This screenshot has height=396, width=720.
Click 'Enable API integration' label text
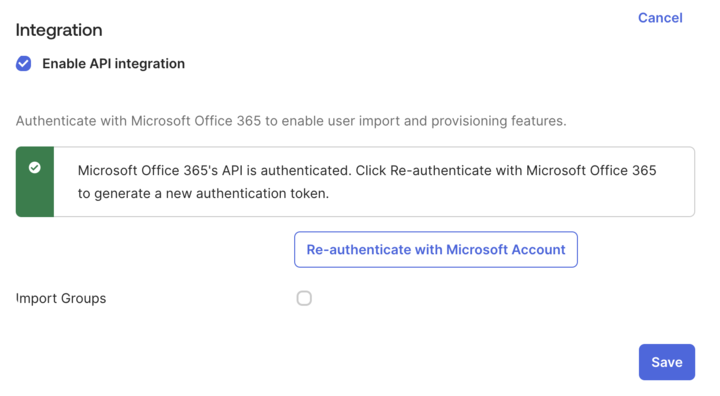point(113,63)
